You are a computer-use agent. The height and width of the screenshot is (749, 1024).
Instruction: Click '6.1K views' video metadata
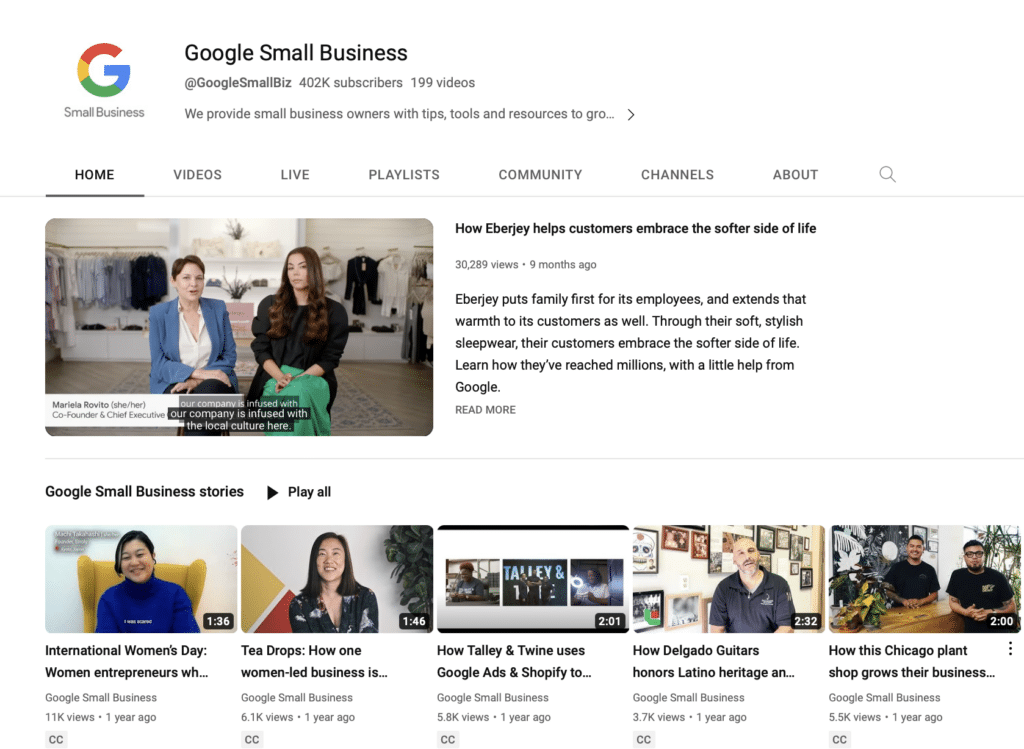267,717
